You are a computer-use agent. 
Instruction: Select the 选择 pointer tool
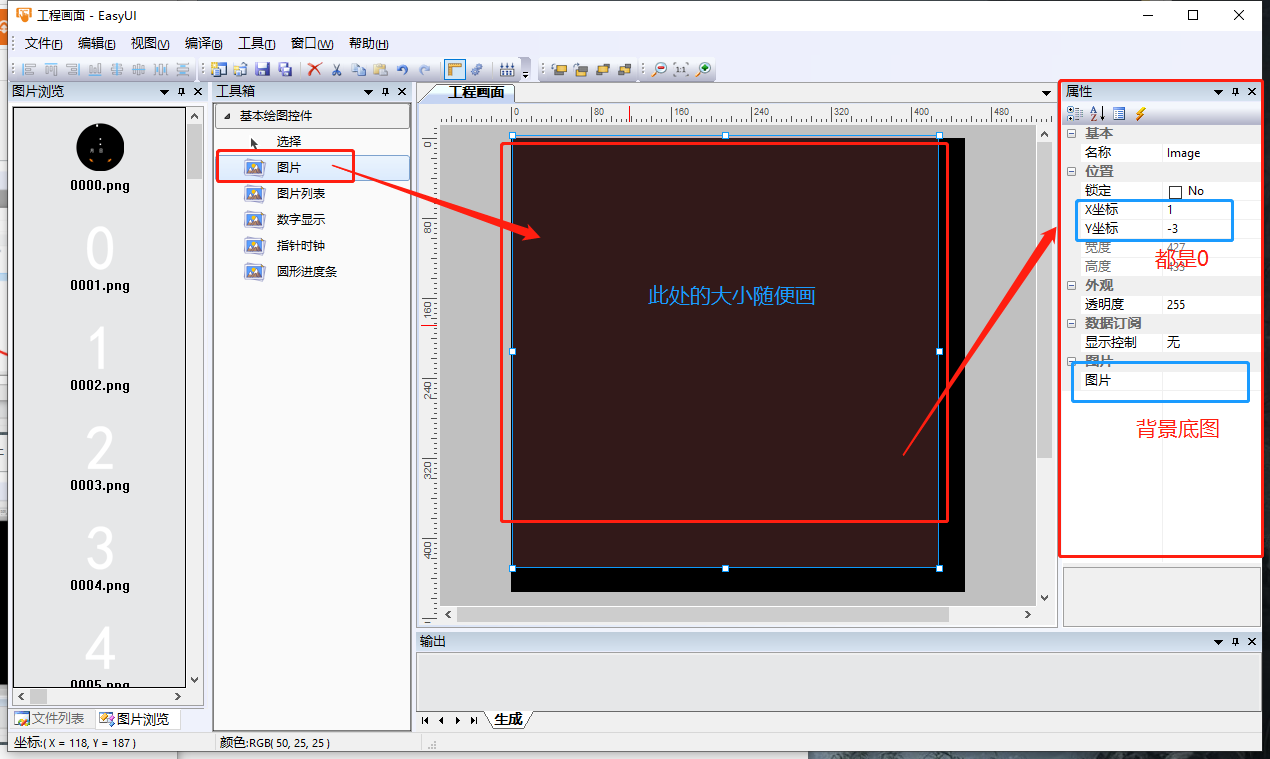pos(312,141)
